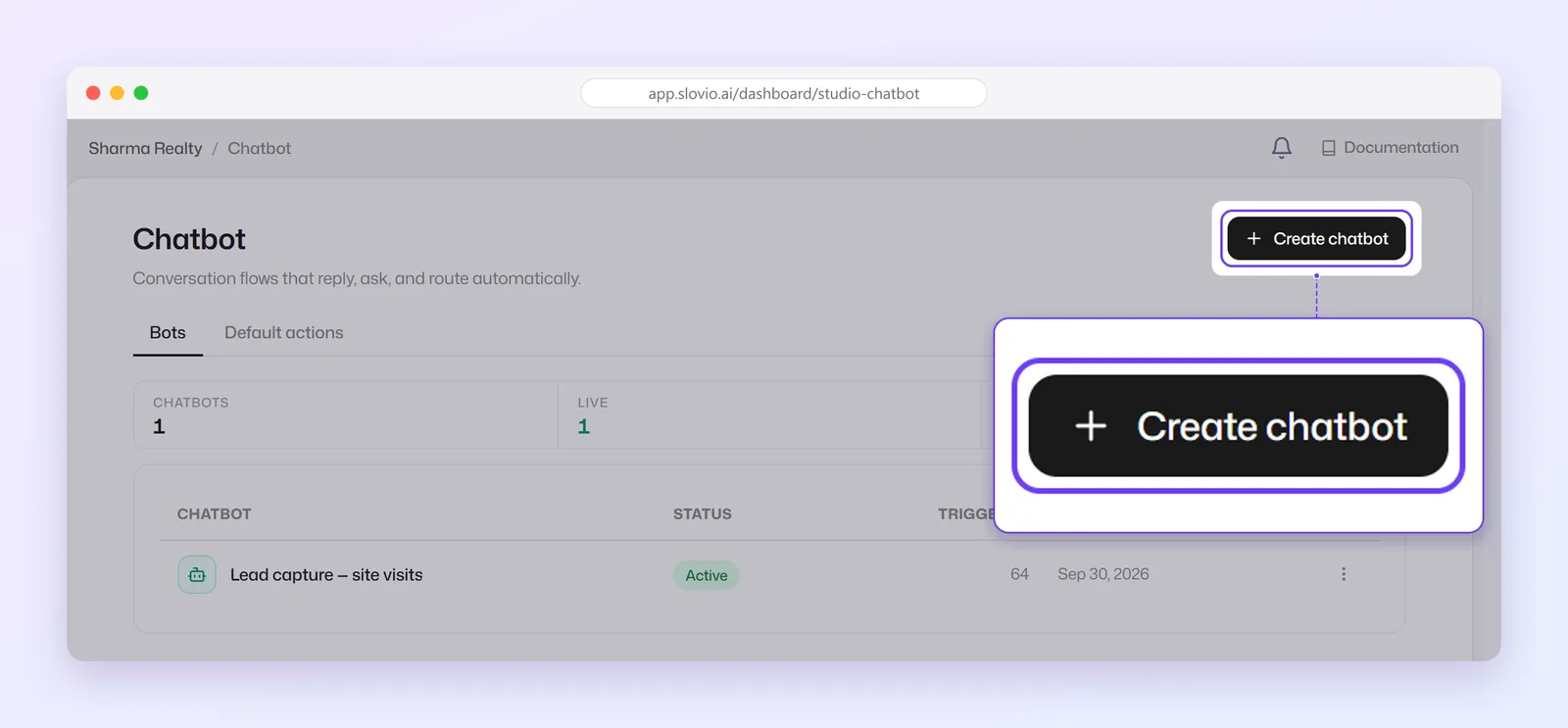Click the CHATBOT column header in the table

(215, 514)
